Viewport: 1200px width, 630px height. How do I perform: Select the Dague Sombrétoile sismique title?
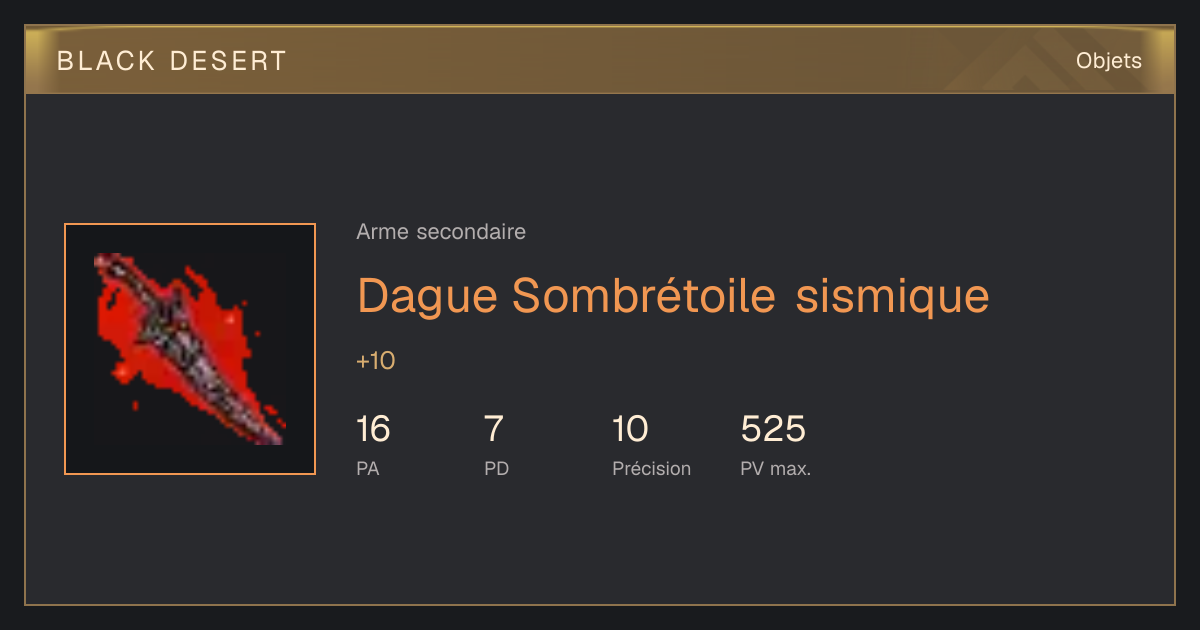click(x=673, y=296)
